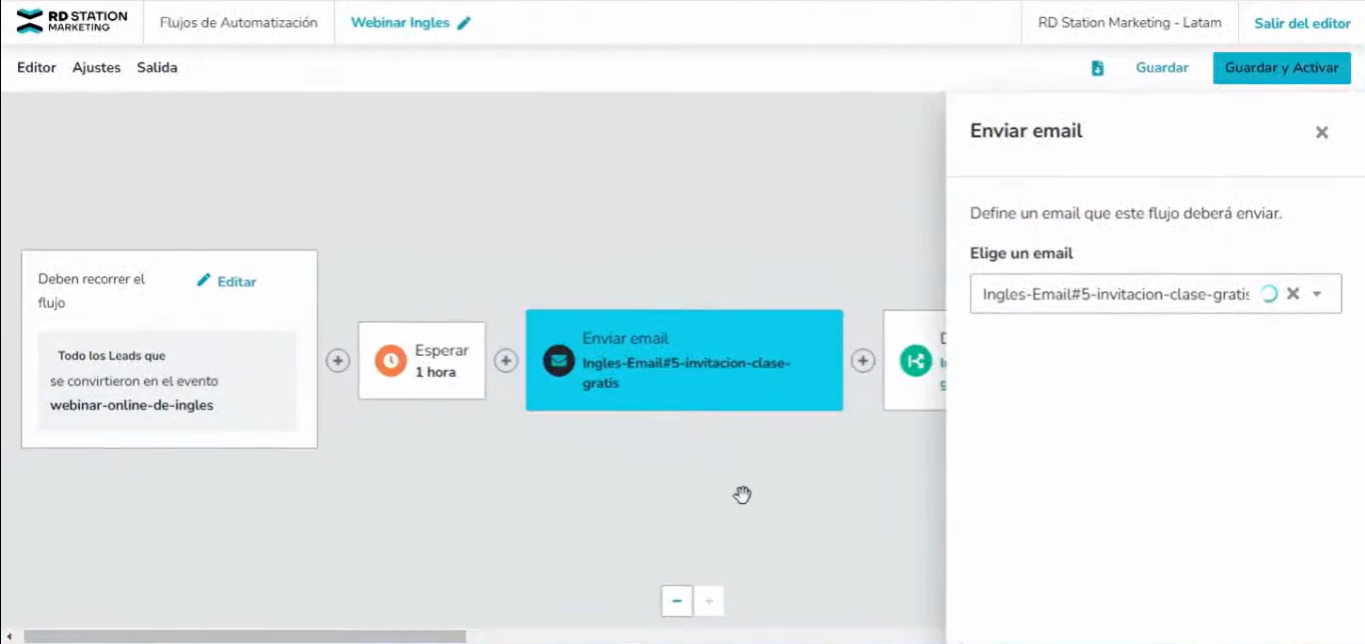Add step between entry card and Esperar

[x=338, y=360]
